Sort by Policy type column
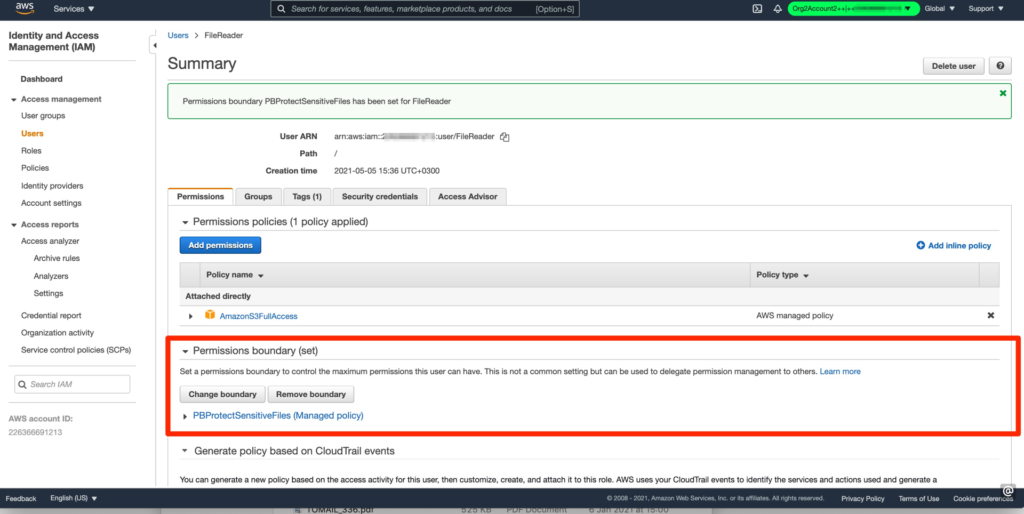This screenshot has width=1024, height=514. (x=782, y=275)
